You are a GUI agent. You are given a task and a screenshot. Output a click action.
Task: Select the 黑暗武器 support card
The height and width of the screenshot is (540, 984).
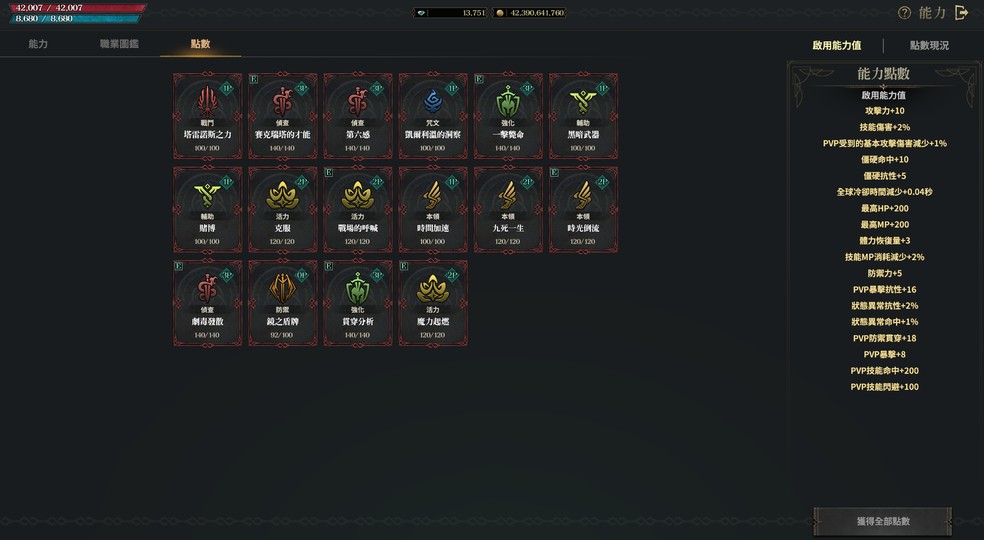pos(584,116)
